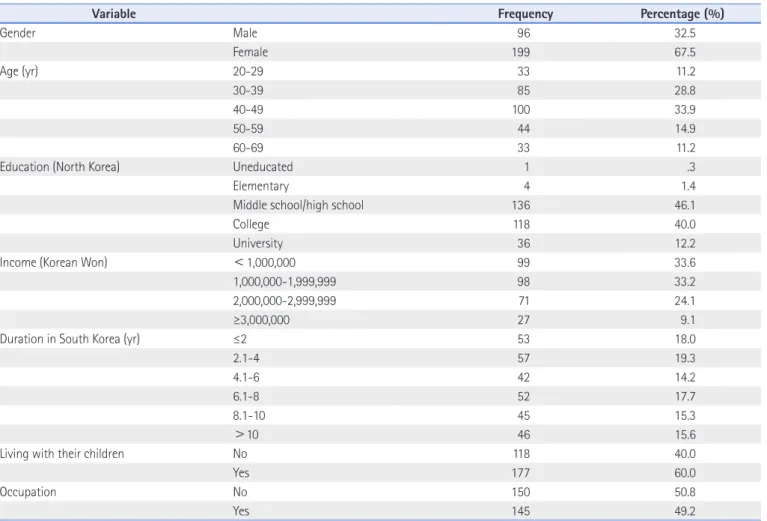Select the 'Gender' variable label
The height and width of the screenshot is (521, 767).
[x=18, y=33]
